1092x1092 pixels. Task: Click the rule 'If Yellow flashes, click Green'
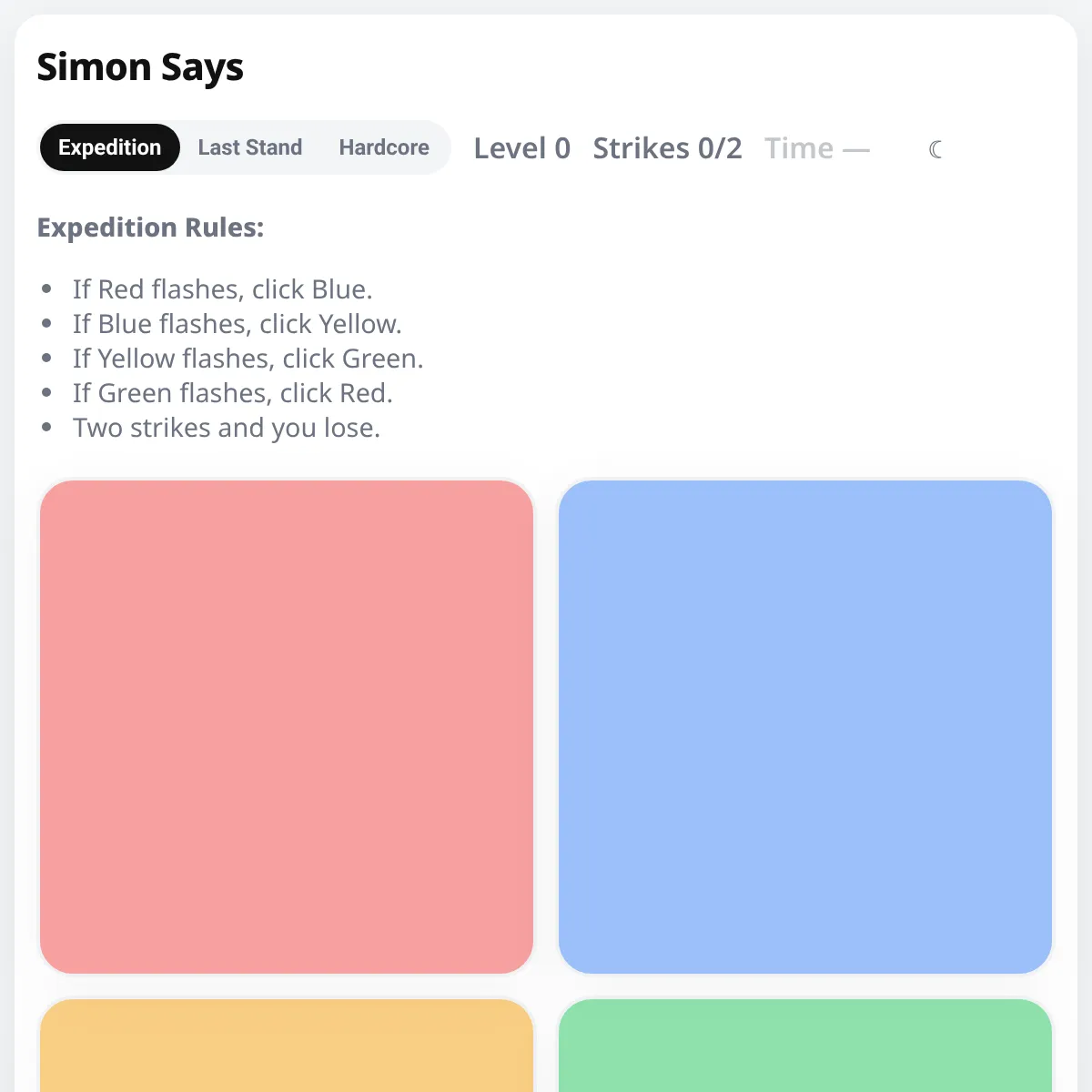(248, 359)
